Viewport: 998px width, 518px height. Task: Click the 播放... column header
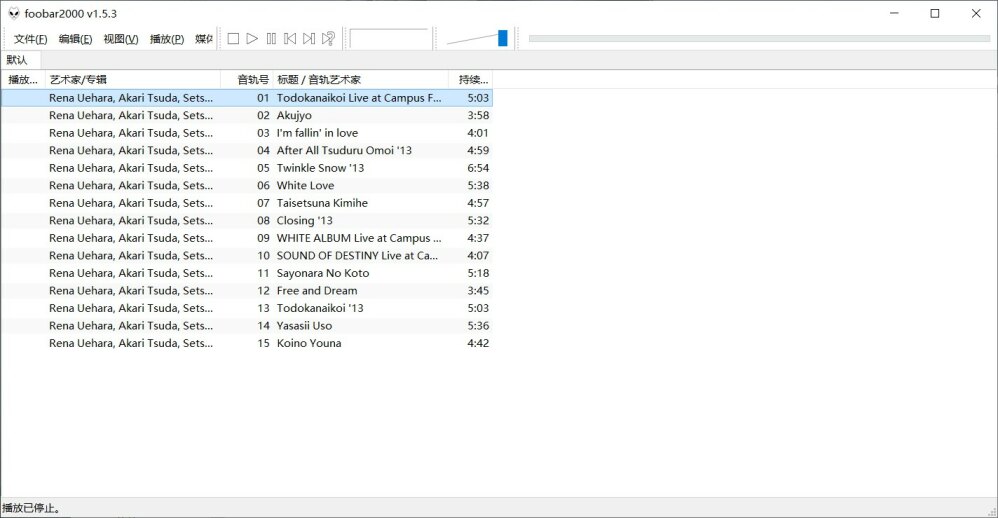click(23, 80)
